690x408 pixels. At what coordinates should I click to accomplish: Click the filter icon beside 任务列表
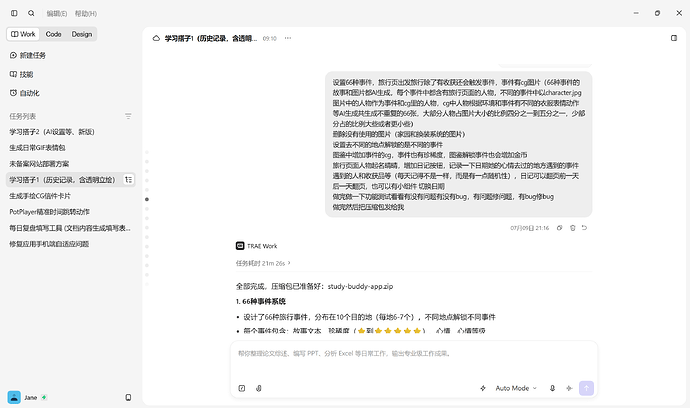click(x=128, y=116)
